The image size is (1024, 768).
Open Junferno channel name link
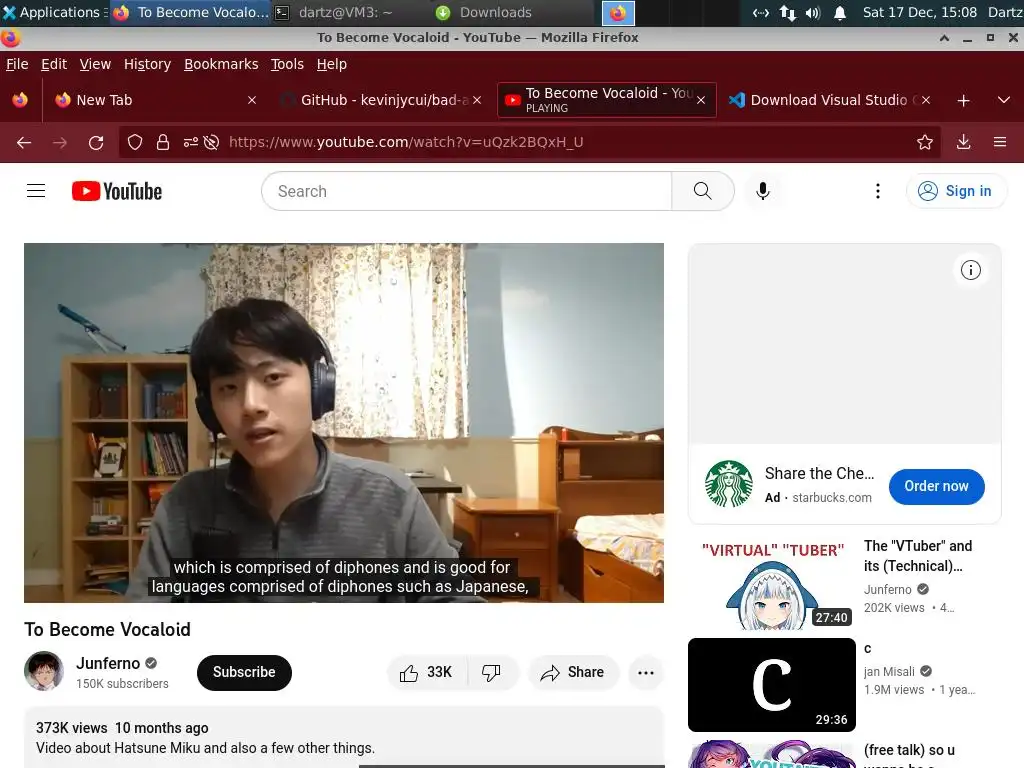(x=108, y=663)
